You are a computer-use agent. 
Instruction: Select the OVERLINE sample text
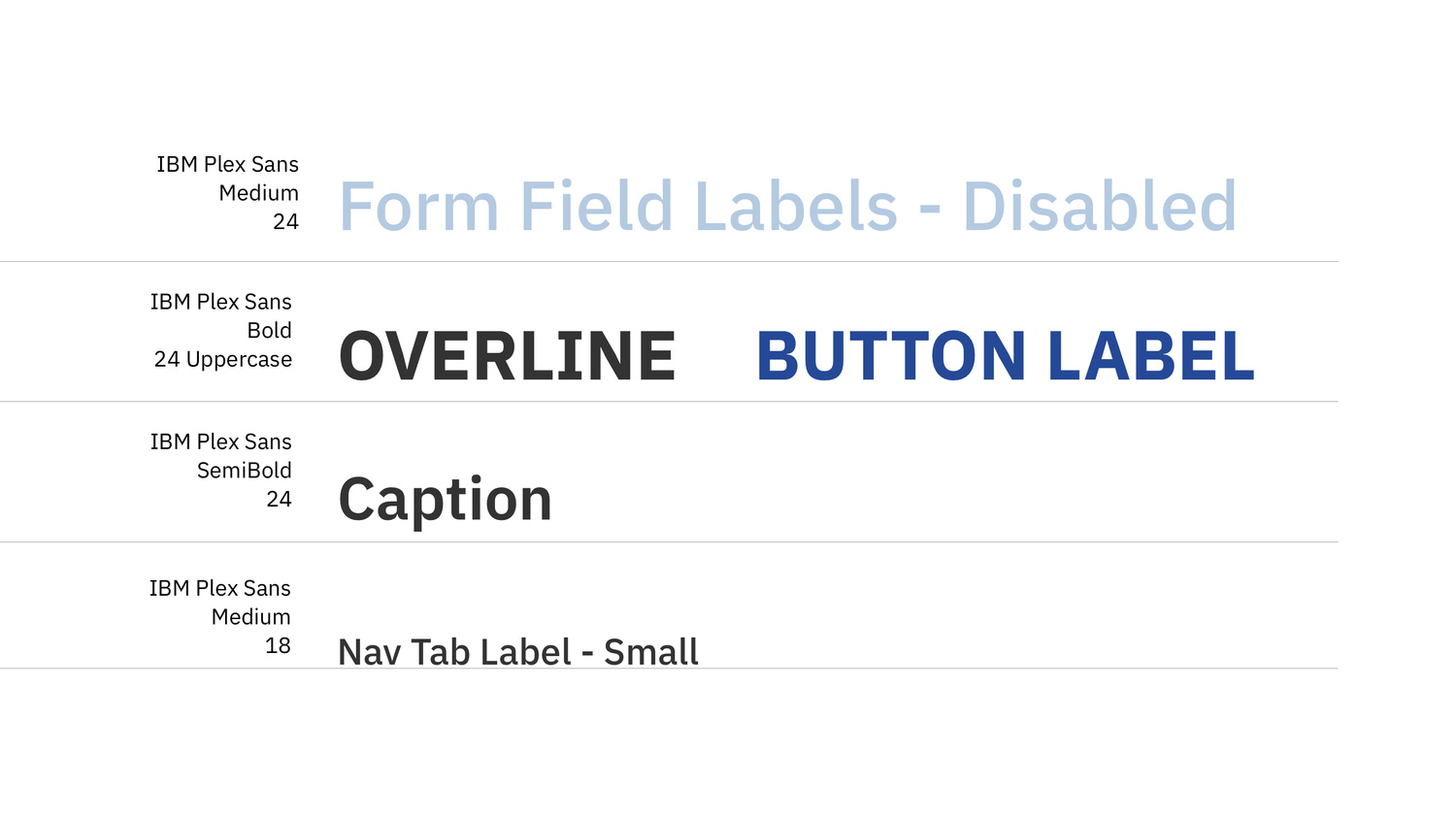click(x=507, y=356)
